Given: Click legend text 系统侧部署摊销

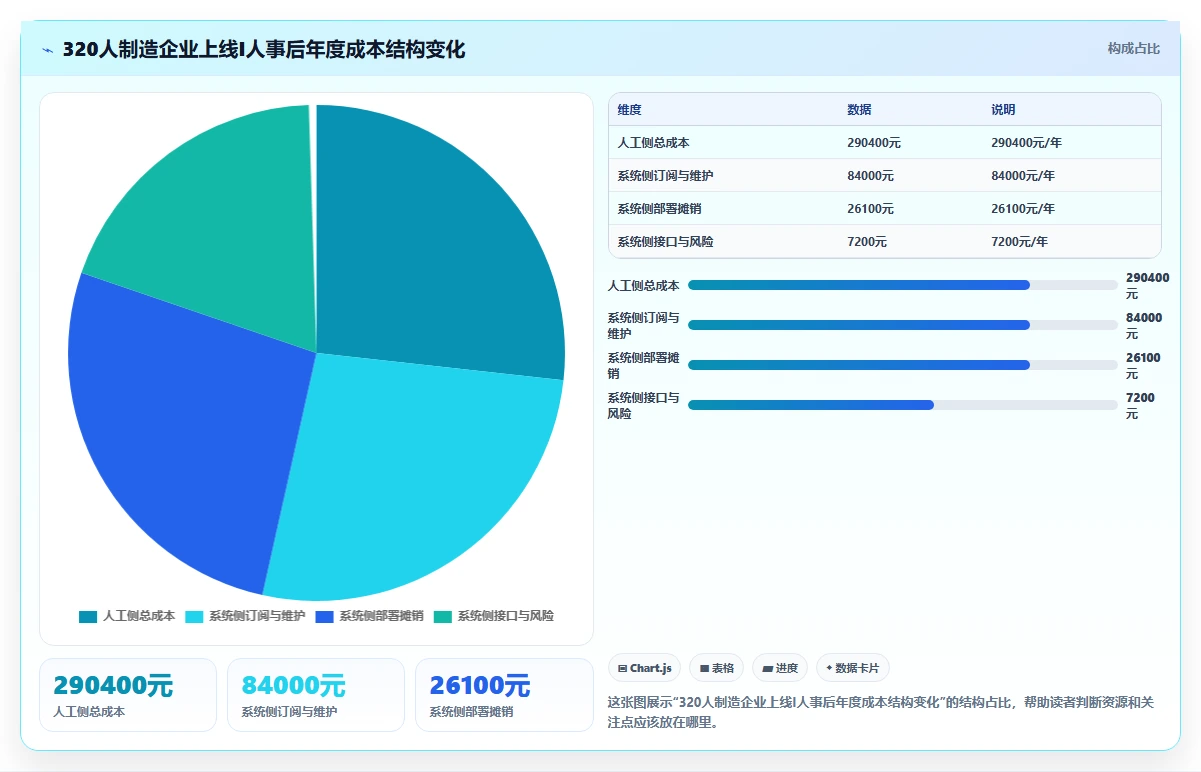Looking at the screenshot, I should click(x=381, y=616).
